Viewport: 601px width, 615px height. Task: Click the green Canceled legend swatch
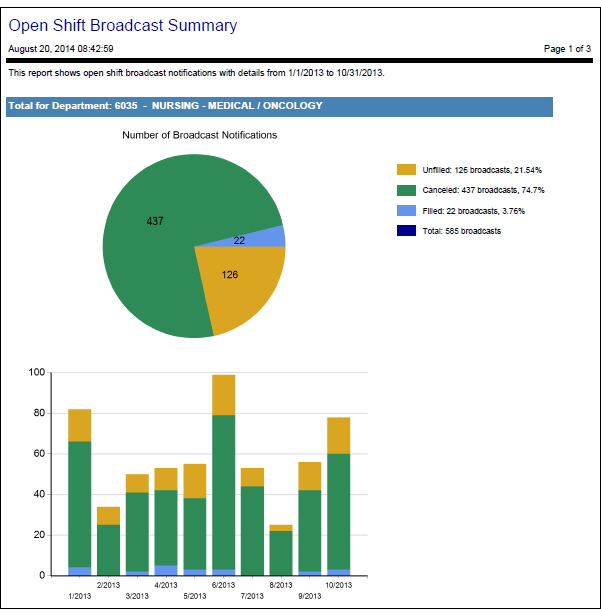406,190
